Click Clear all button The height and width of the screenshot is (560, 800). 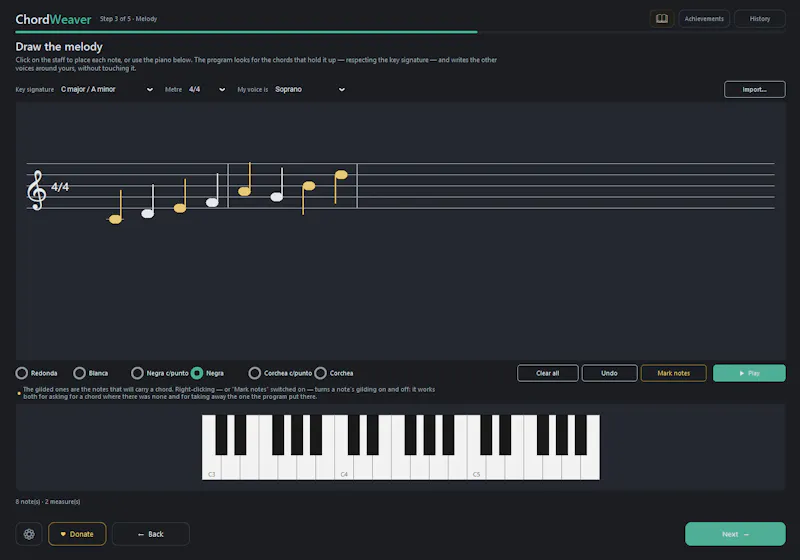(x=547, y=373)
